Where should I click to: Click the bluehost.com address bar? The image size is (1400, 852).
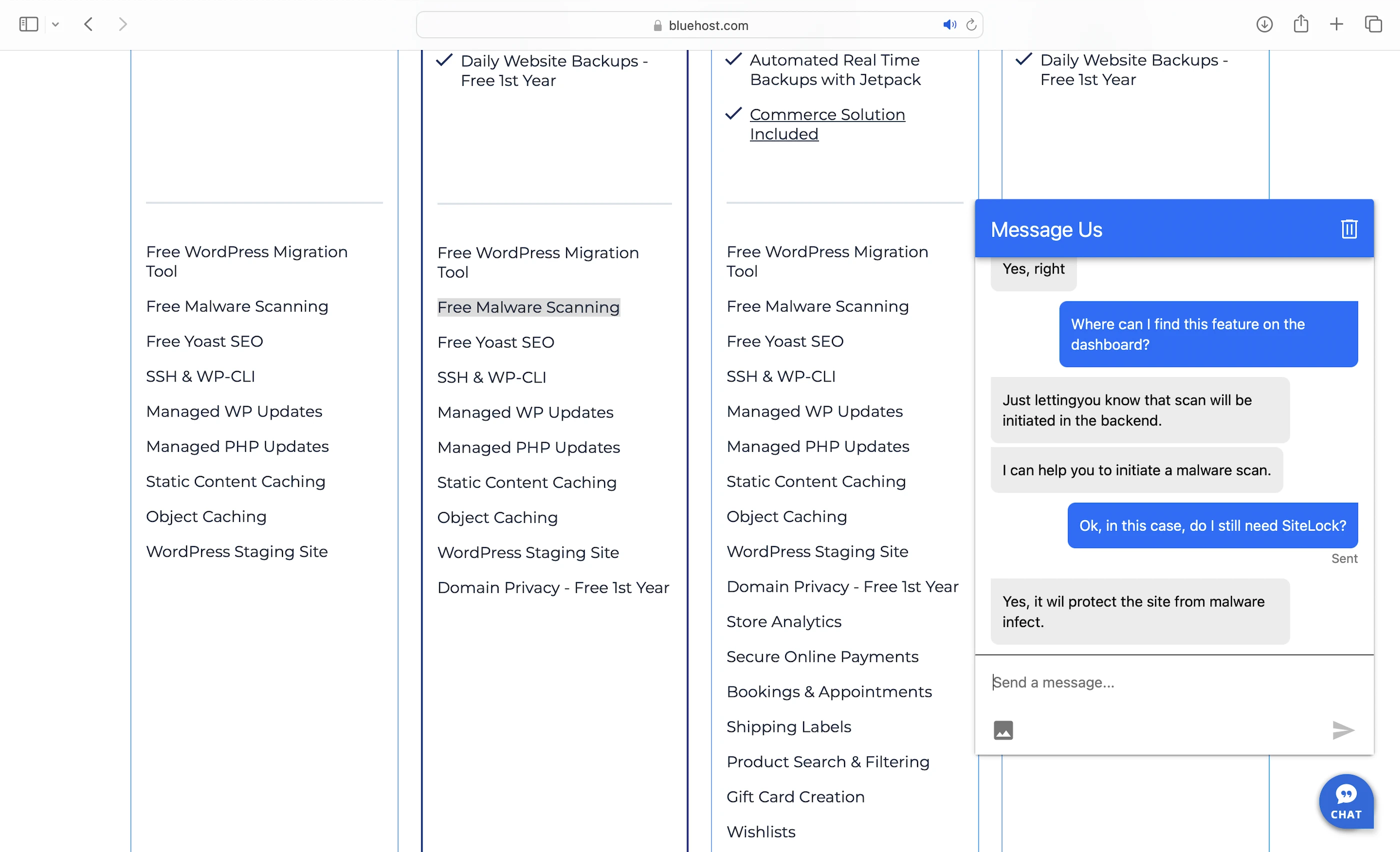[x=707, y=25]
